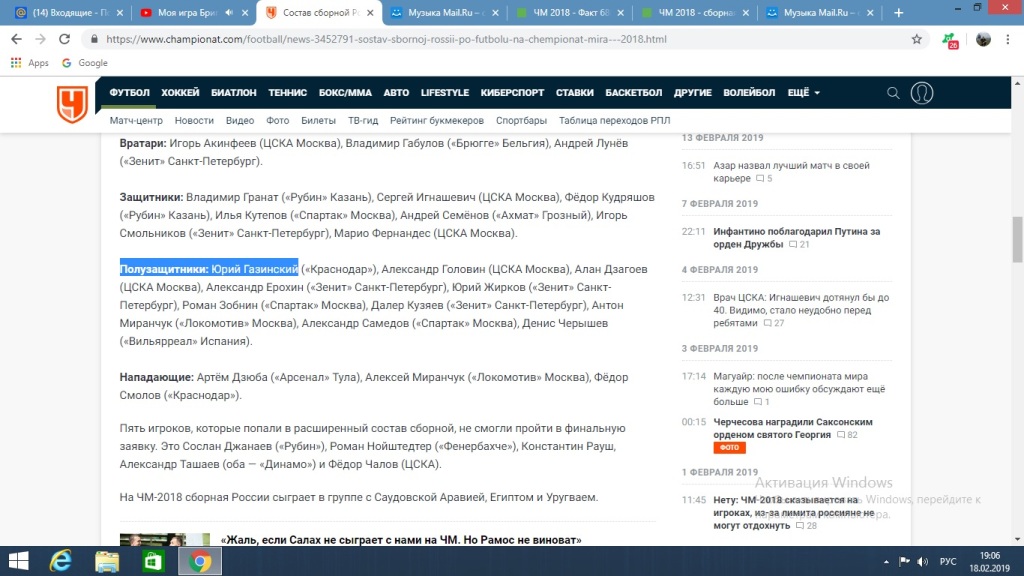The height and width of the screenshot is (576, 1024).
Task: Open Windows Start button
Action: click(18, 561)
